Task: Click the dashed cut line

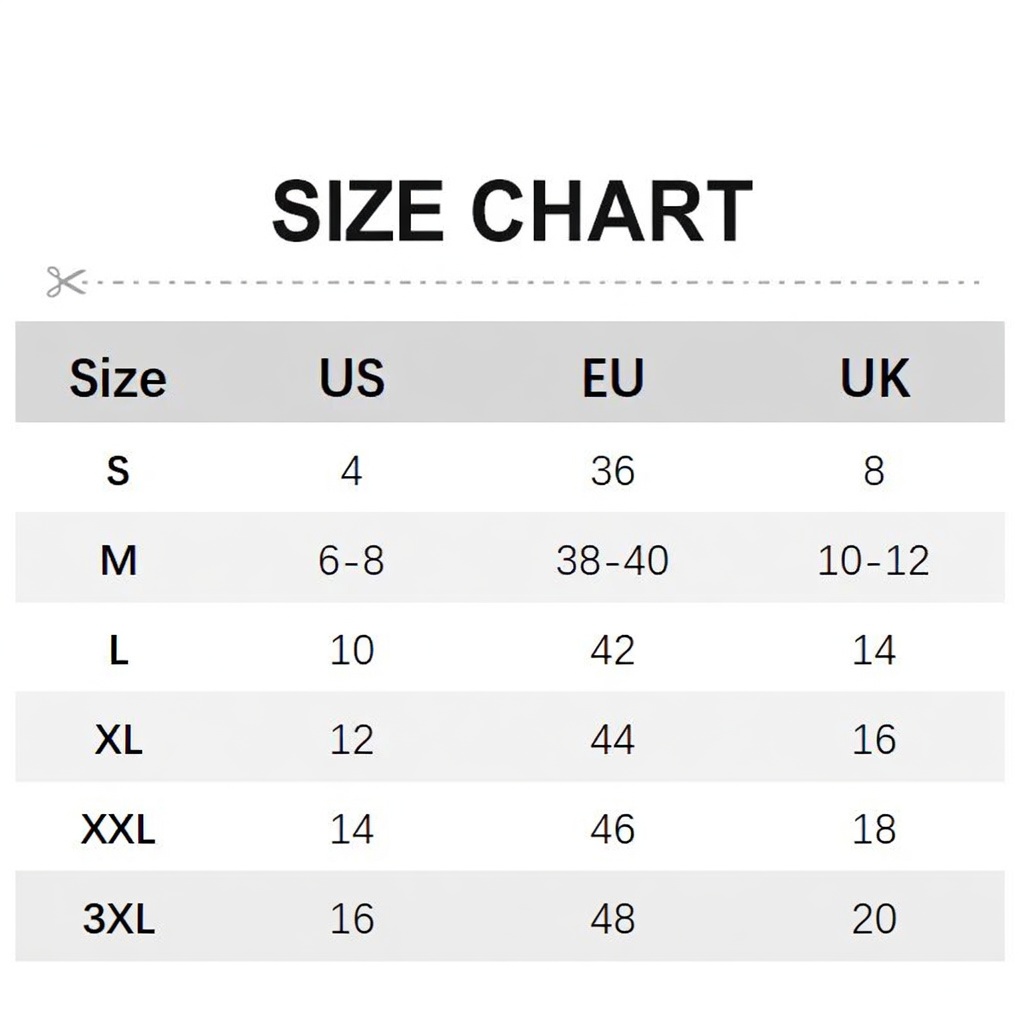Action: (x=532, y=283)
